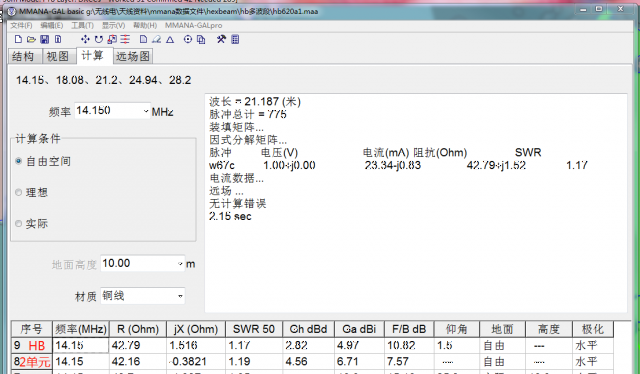The height and width of the screenshot is (374, 640).
Task: Open setup with hammer tools icon
Action: coord(221,39)
